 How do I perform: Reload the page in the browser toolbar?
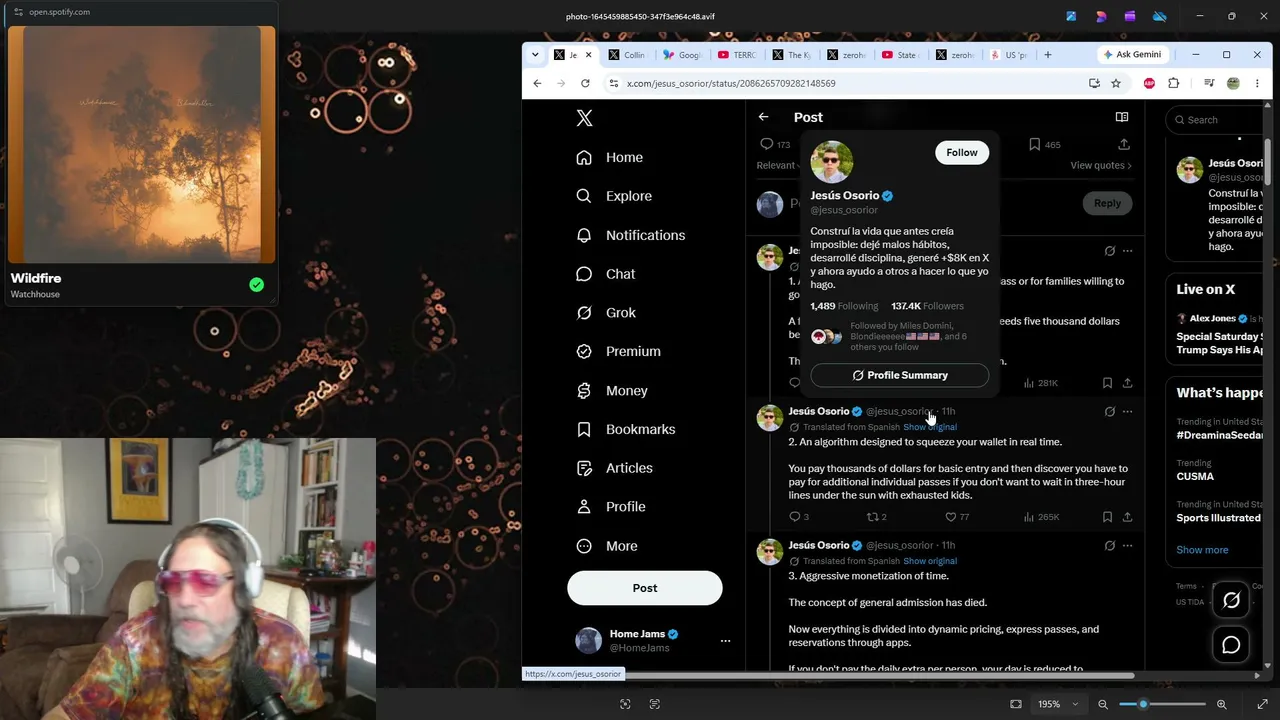[585, 83]
